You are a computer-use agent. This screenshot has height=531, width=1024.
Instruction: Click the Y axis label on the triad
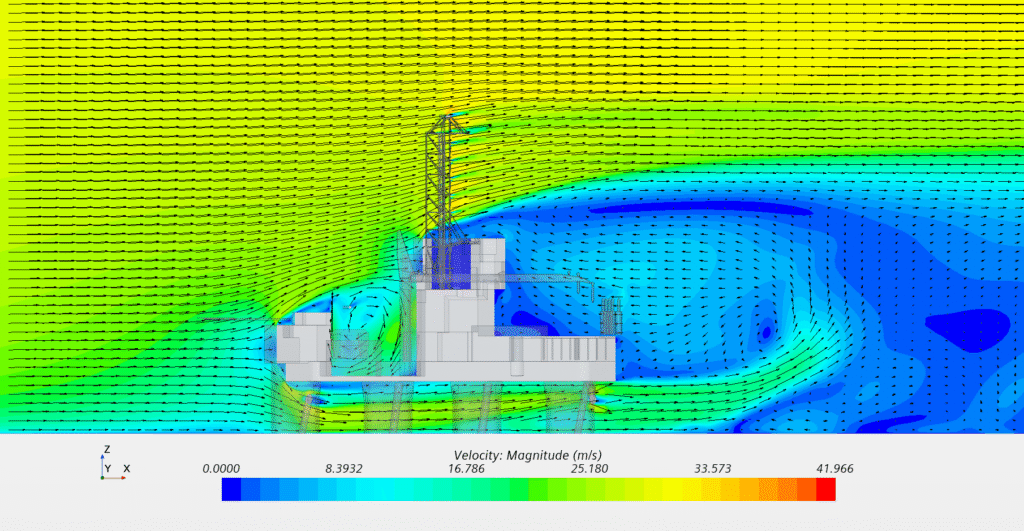(x=109, y=468)
